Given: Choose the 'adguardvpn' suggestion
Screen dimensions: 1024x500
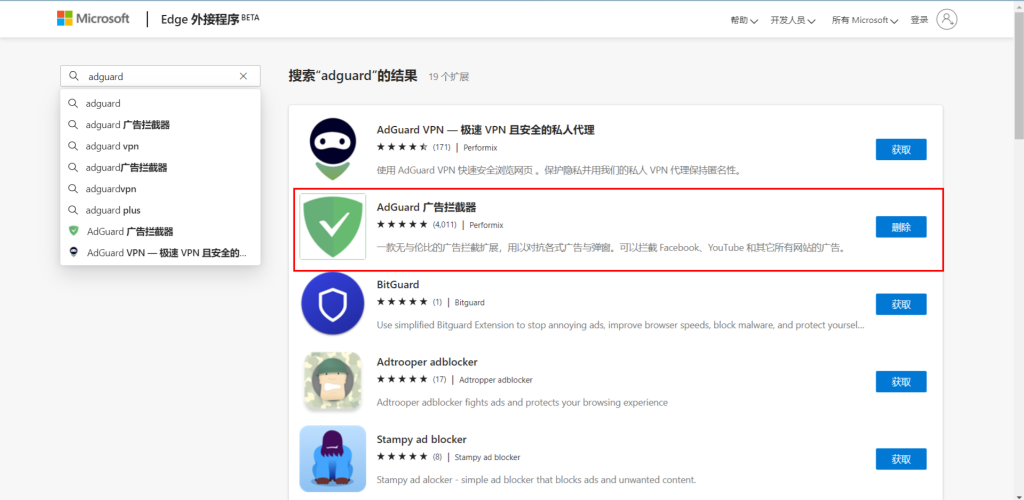Looking at the screenshot, I should coord(160,189).
